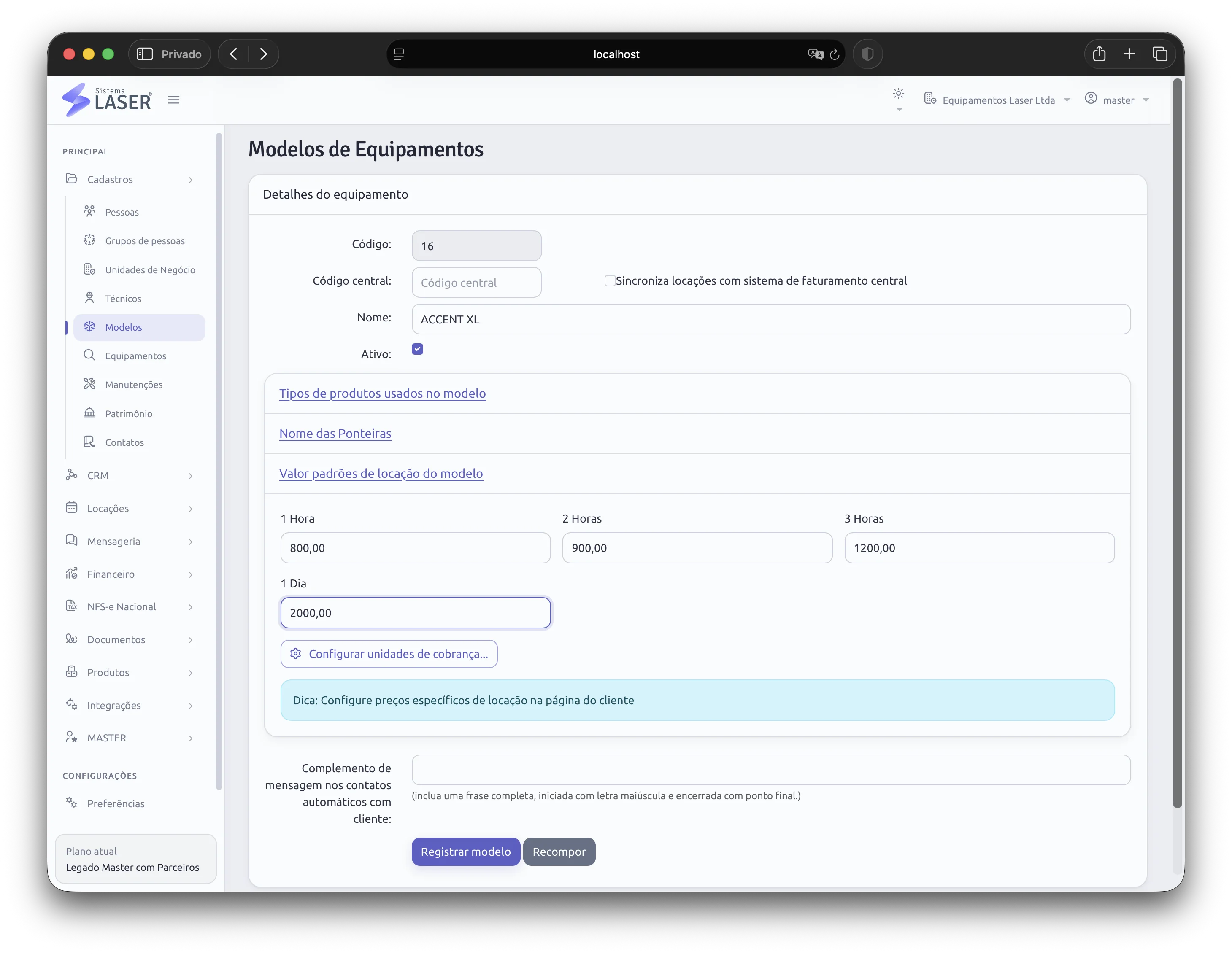The height and width of the screenshot is (954, 1232).
Task: Click the 3 Horas price field
Action: (x=979, y=547)
